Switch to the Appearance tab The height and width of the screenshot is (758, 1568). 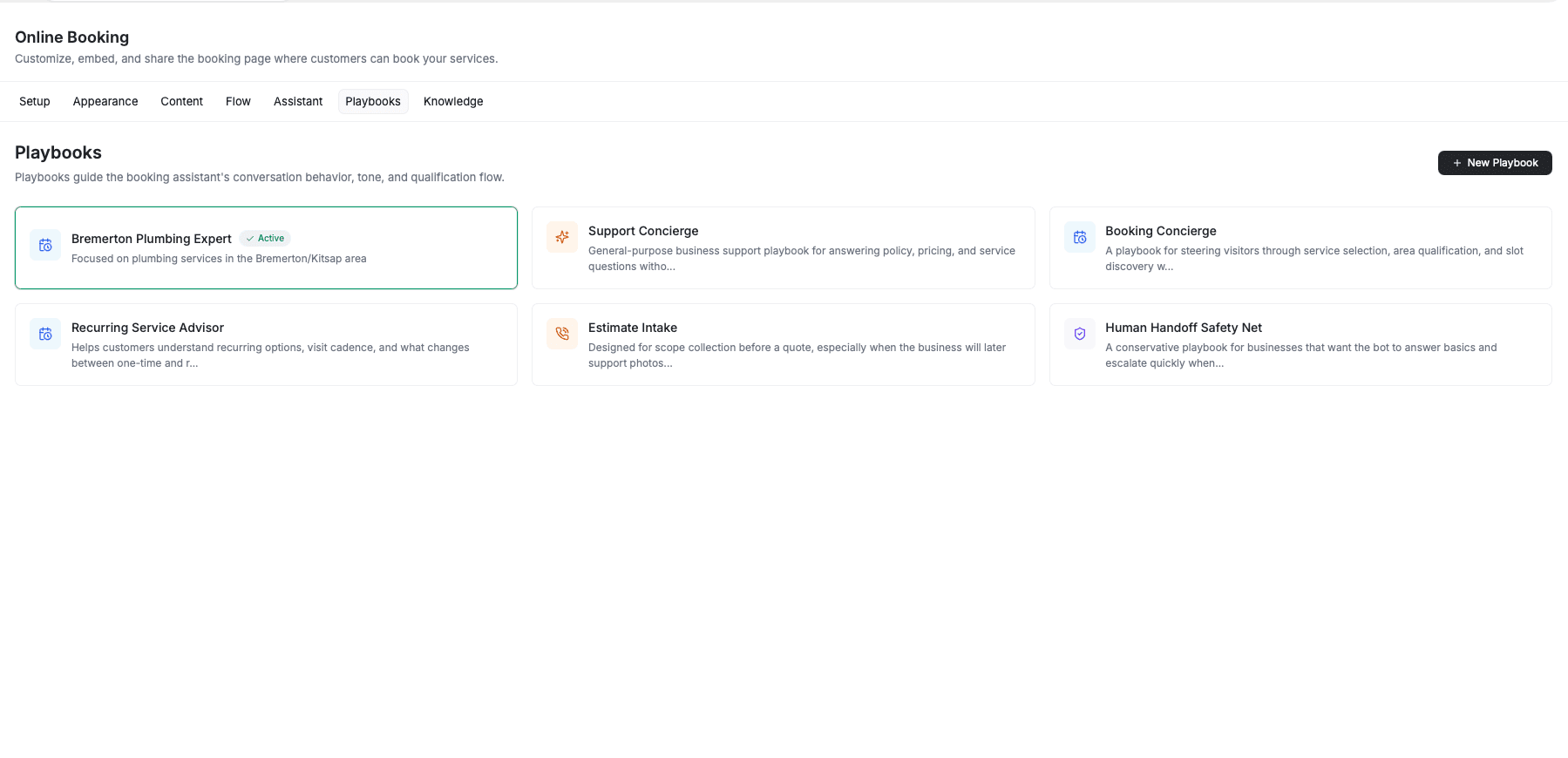[x=105, y=101]
